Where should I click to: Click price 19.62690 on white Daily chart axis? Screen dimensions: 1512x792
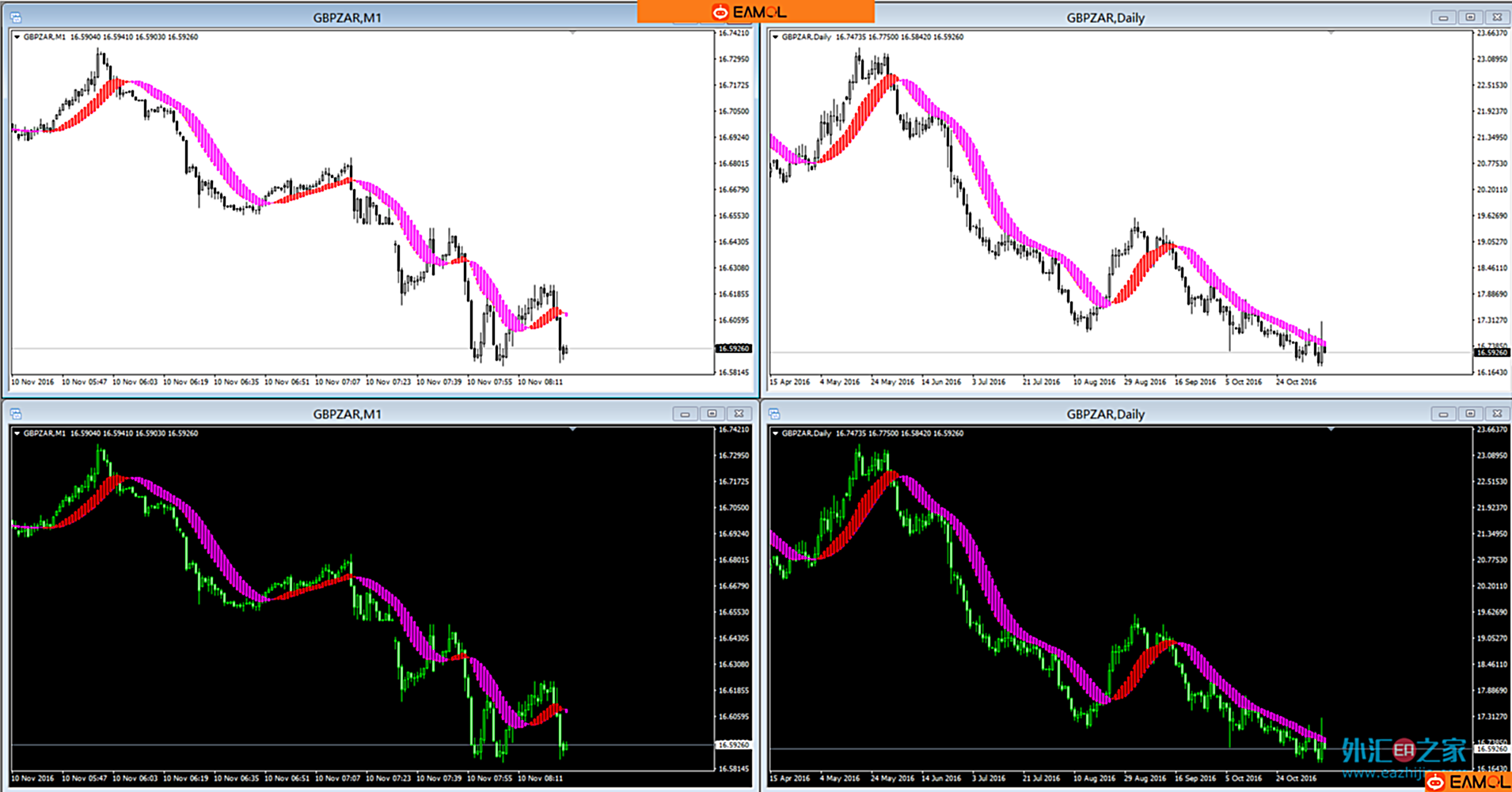1492,216
